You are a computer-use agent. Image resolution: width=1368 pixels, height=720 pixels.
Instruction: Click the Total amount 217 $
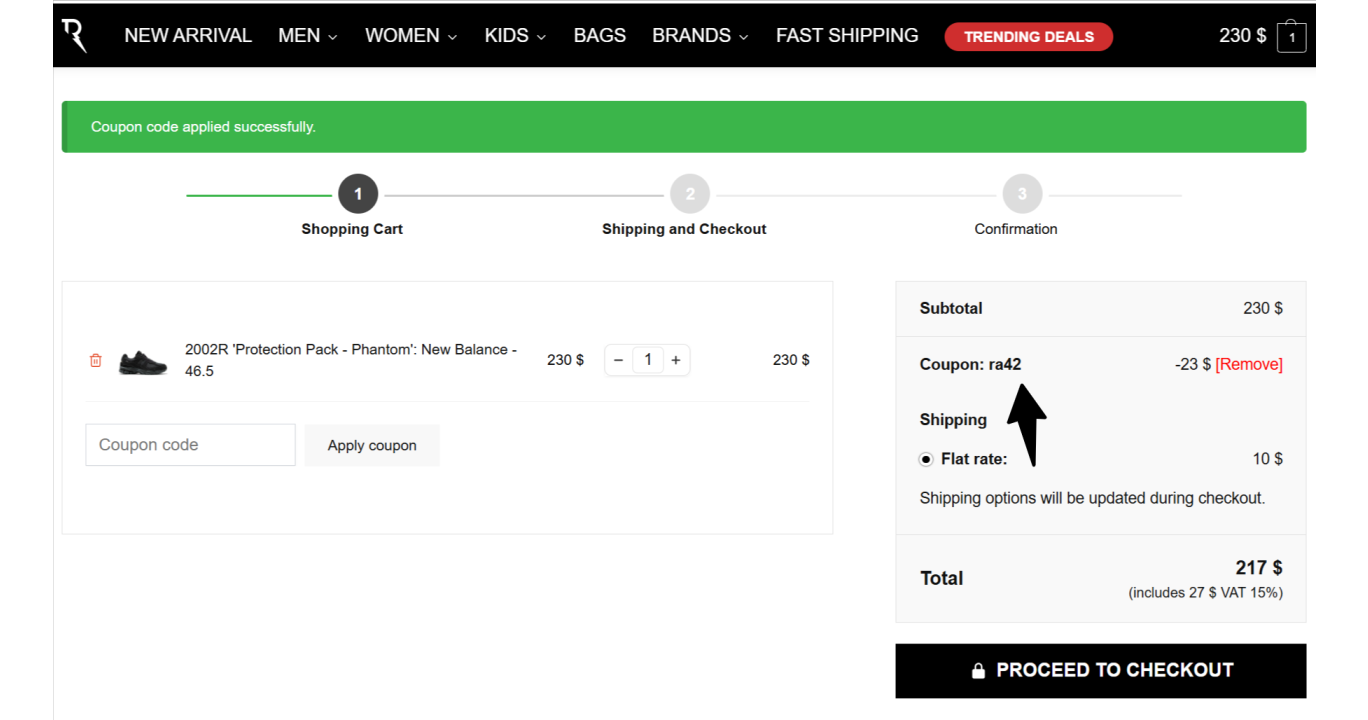[x=1259, y=568]
